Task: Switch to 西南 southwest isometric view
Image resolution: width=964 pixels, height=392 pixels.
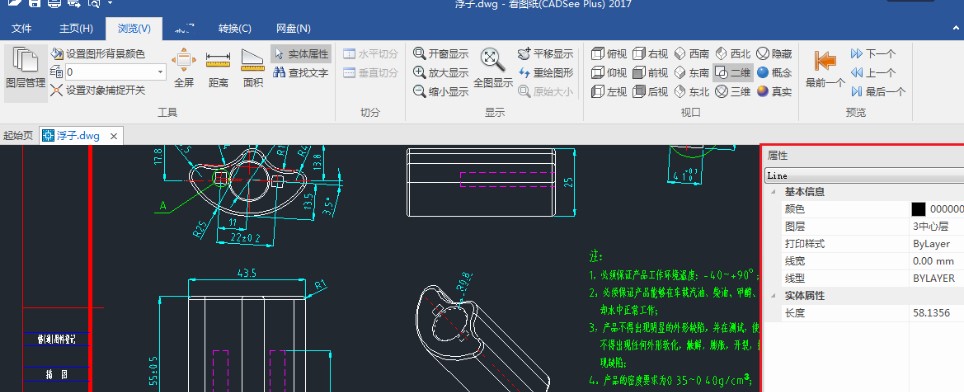Action: point(692,54)
